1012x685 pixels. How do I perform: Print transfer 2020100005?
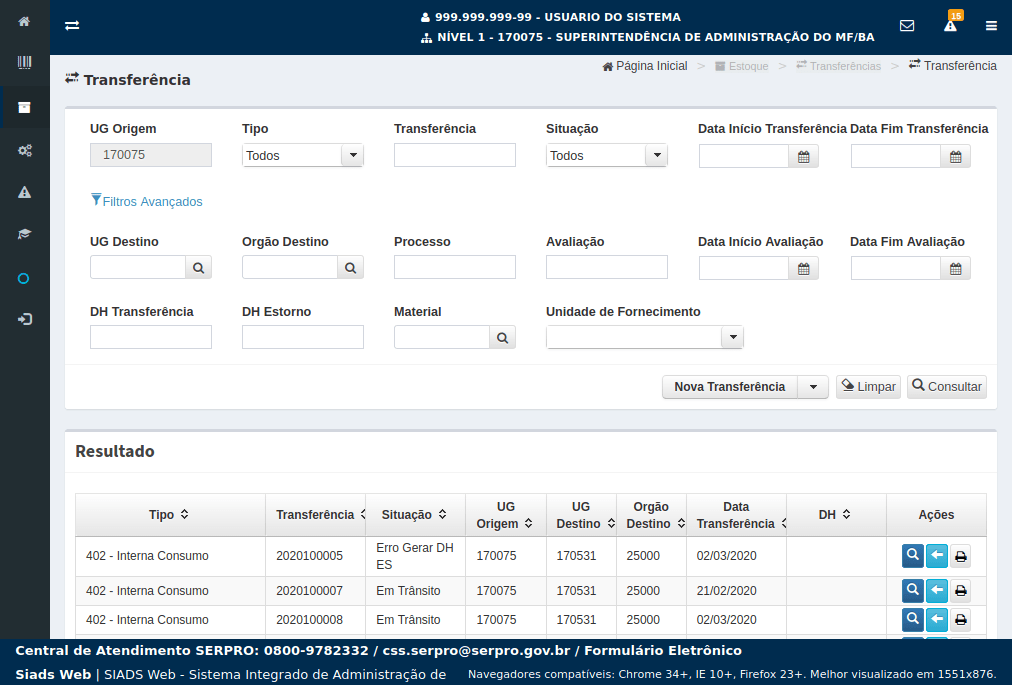pyautogui.click(x=960, y=556)
